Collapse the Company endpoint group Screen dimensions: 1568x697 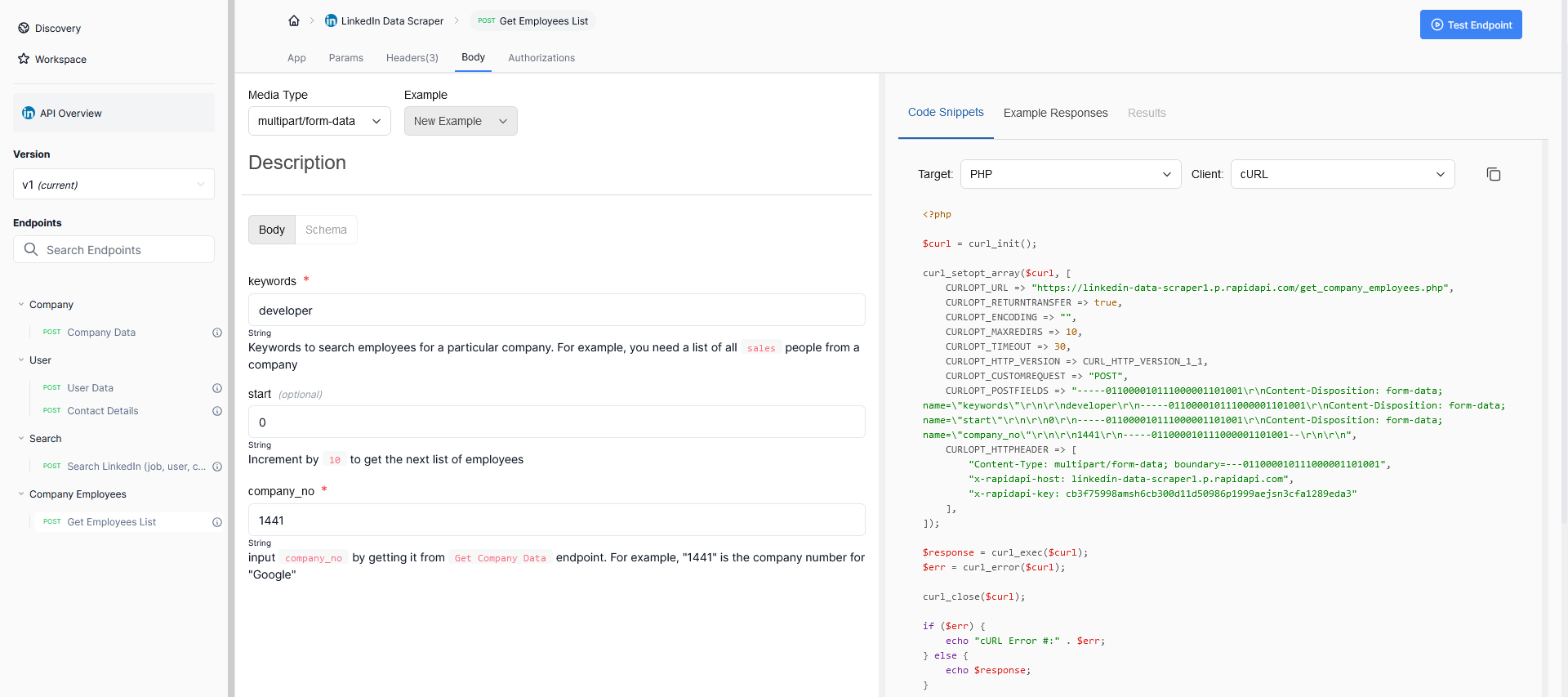(21, 304)
